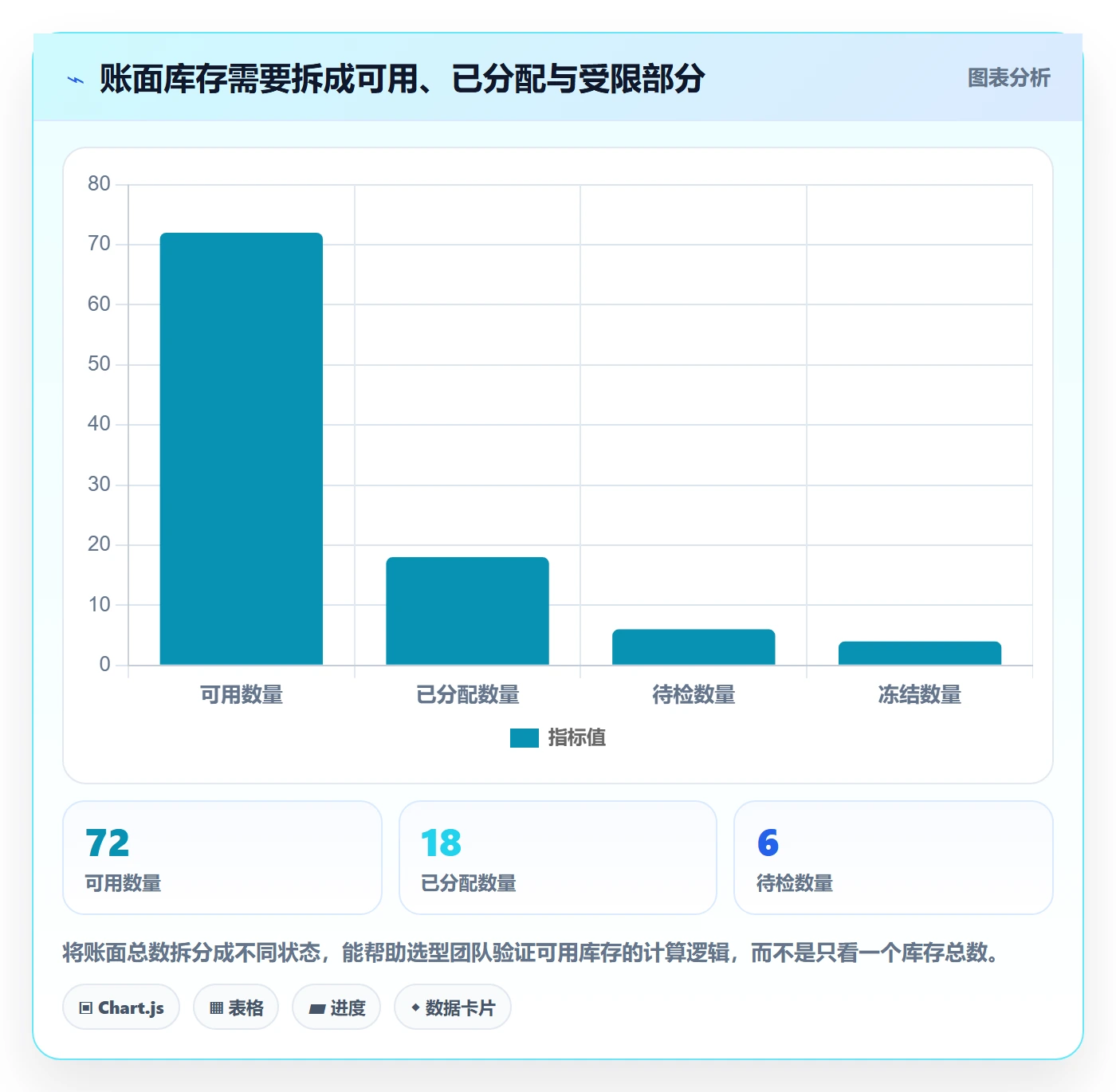Click the square icon in the Chart.js chip
The width and height of the screenshot is (1116, 1092).
coord(86,1008)
